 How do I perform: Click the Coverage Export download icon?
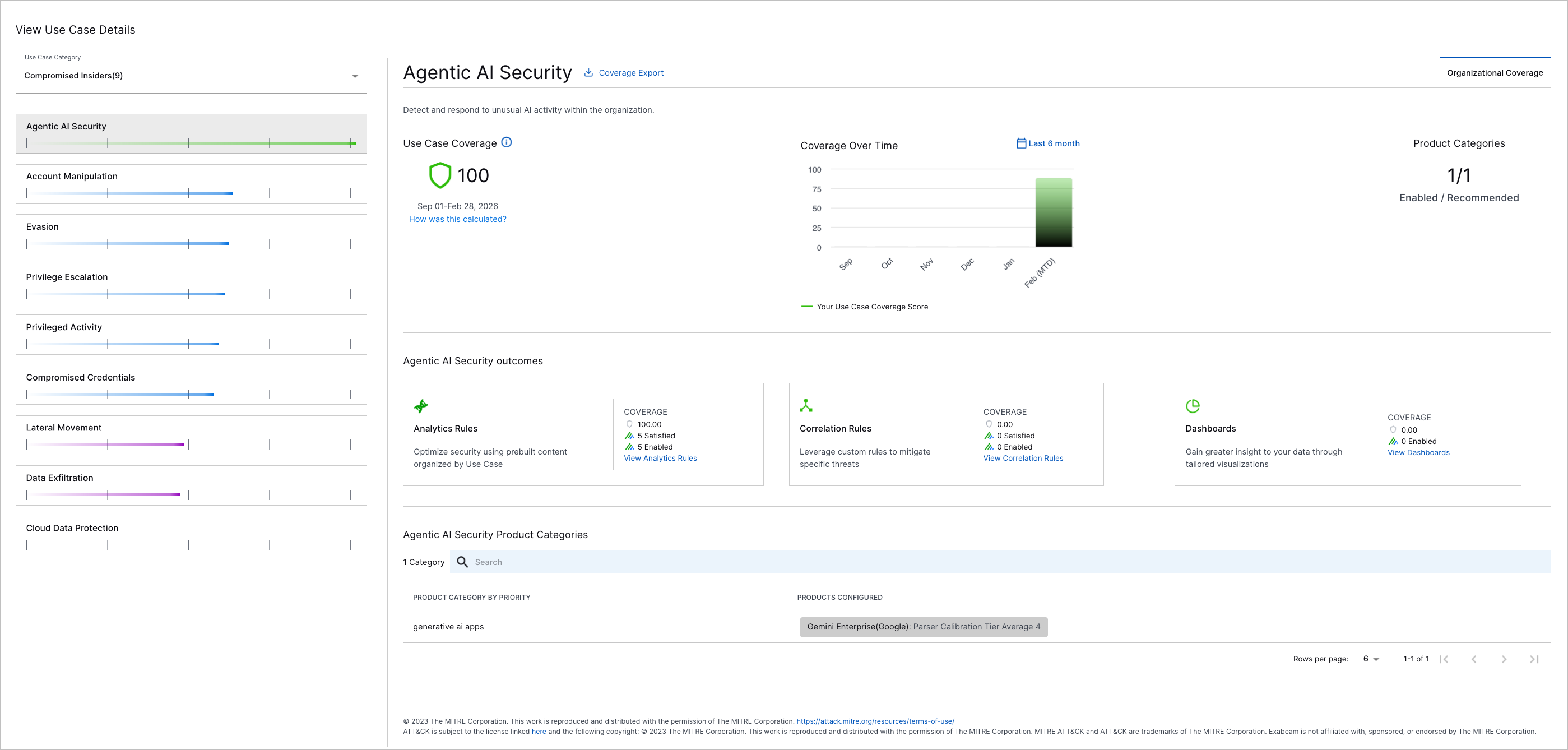[x=588, y=72]
